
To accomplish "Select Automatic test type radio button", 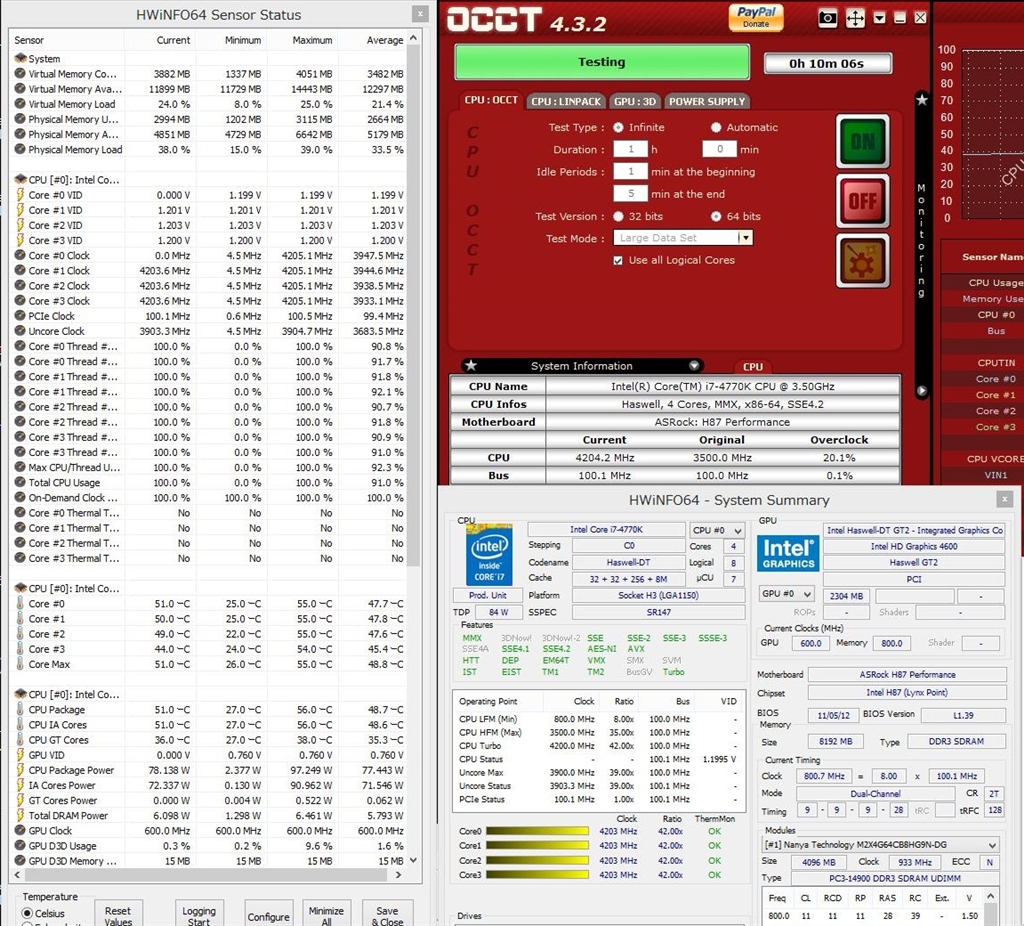I will coord(716,127).
